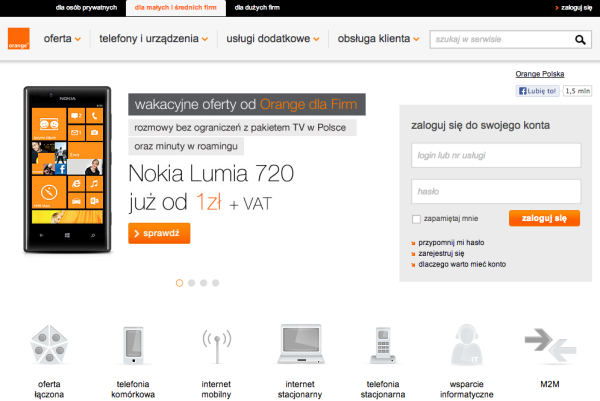The height and width of the screenshot is (401, 600).
Task: Select the telefonia stacjonarna icon
Action: tap(383, 345)
